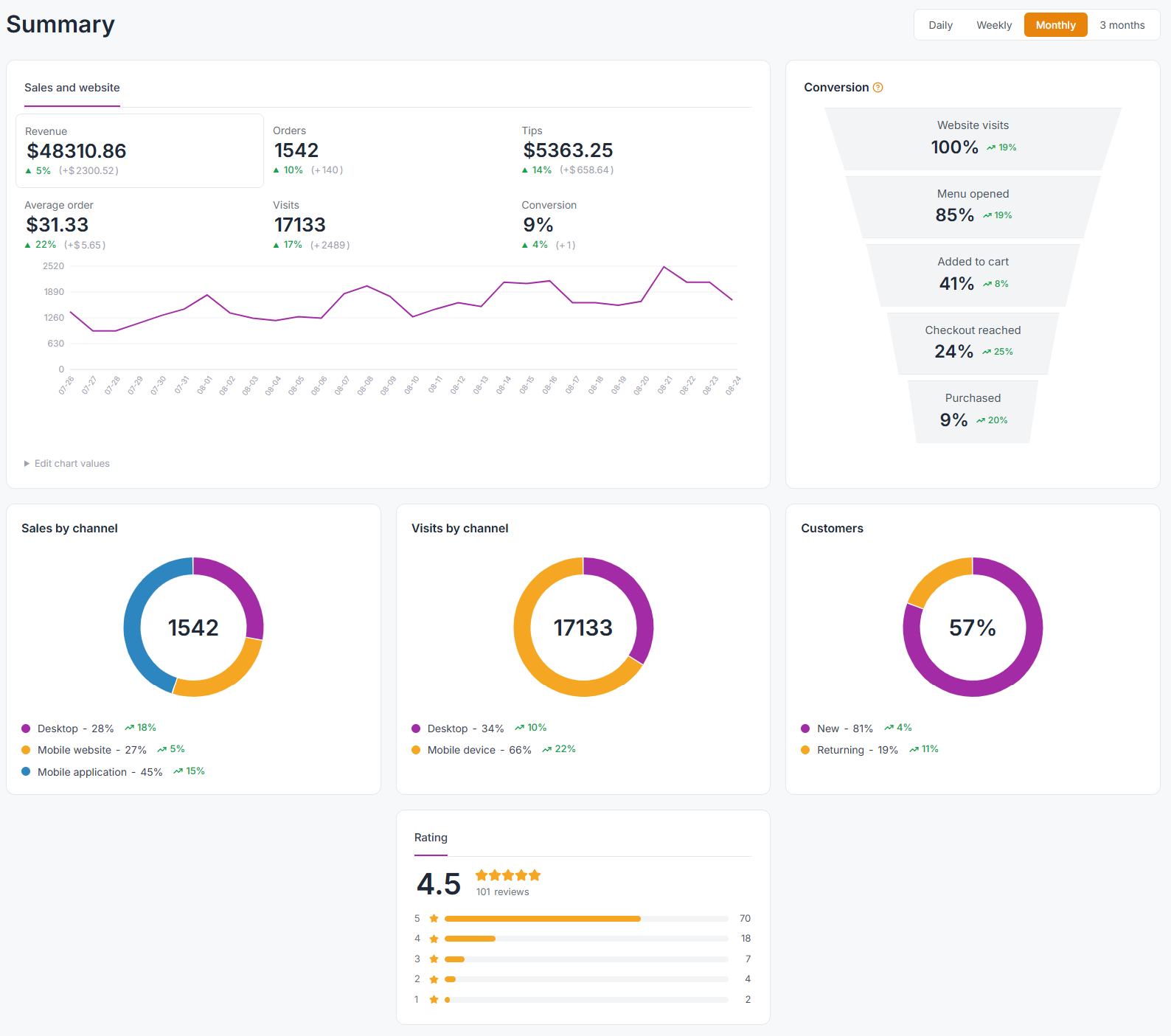The image size is (1171, 1036).
Task: Select the Average order metric
Action: [139, 225]
